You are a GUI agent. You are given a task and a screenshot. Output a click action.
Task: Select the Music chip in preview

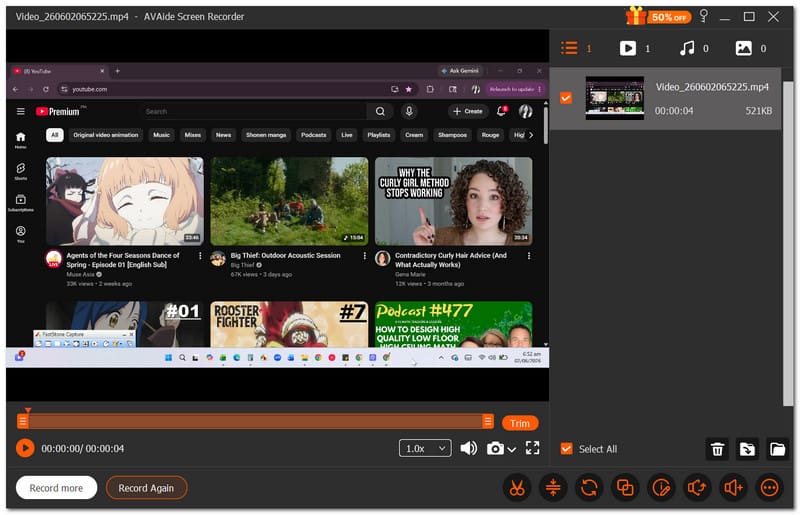pos(161,135)
